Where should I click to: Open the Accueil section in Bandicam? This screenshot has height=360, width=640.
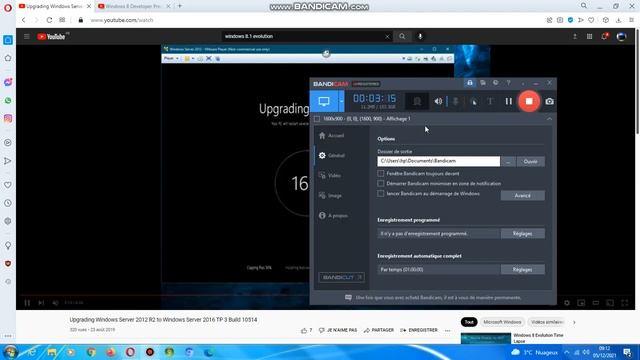[x=331, y=136]
